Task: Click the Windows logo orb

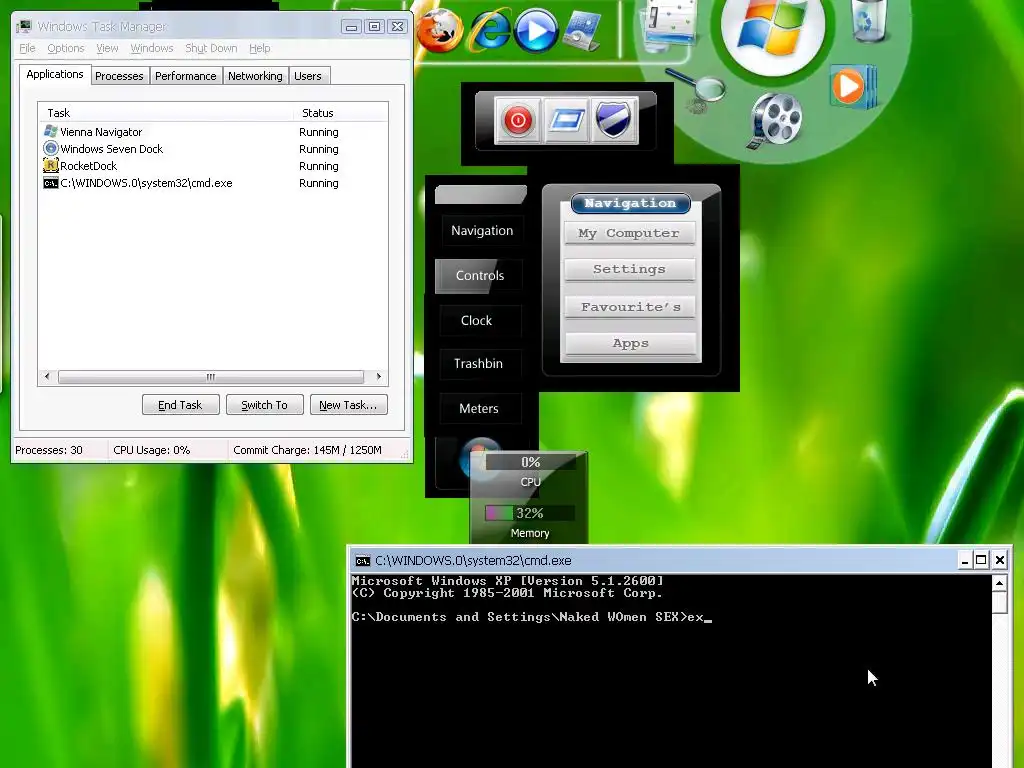Action: click(773, 28)
